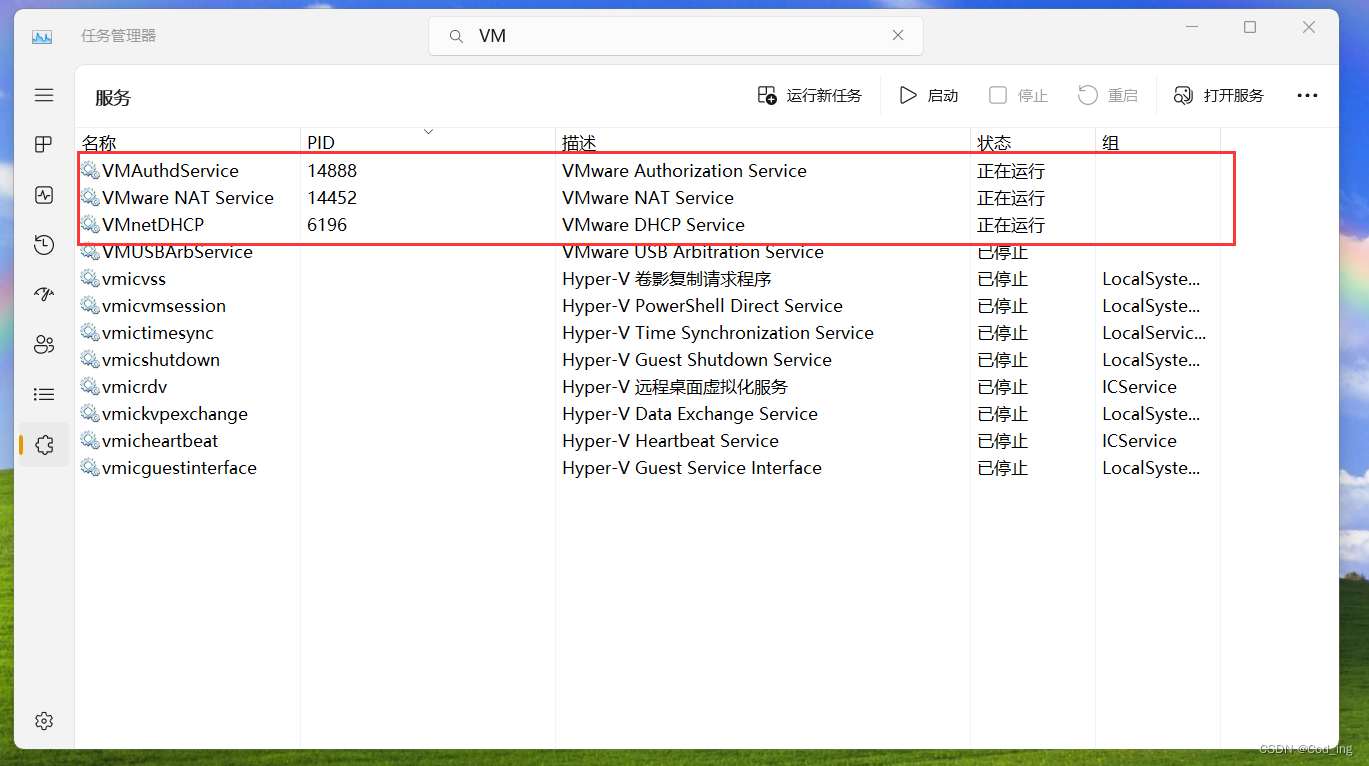
Task: Click the gear icon beside vmicrdv
Action: click(x=90, y=387)
